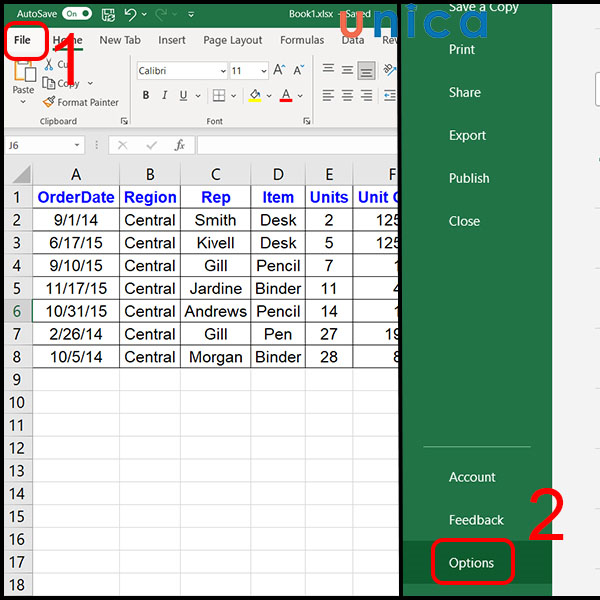
Task: Click the Paste clipboard icon
Action: pyautogui.click(x=22, y=75)
